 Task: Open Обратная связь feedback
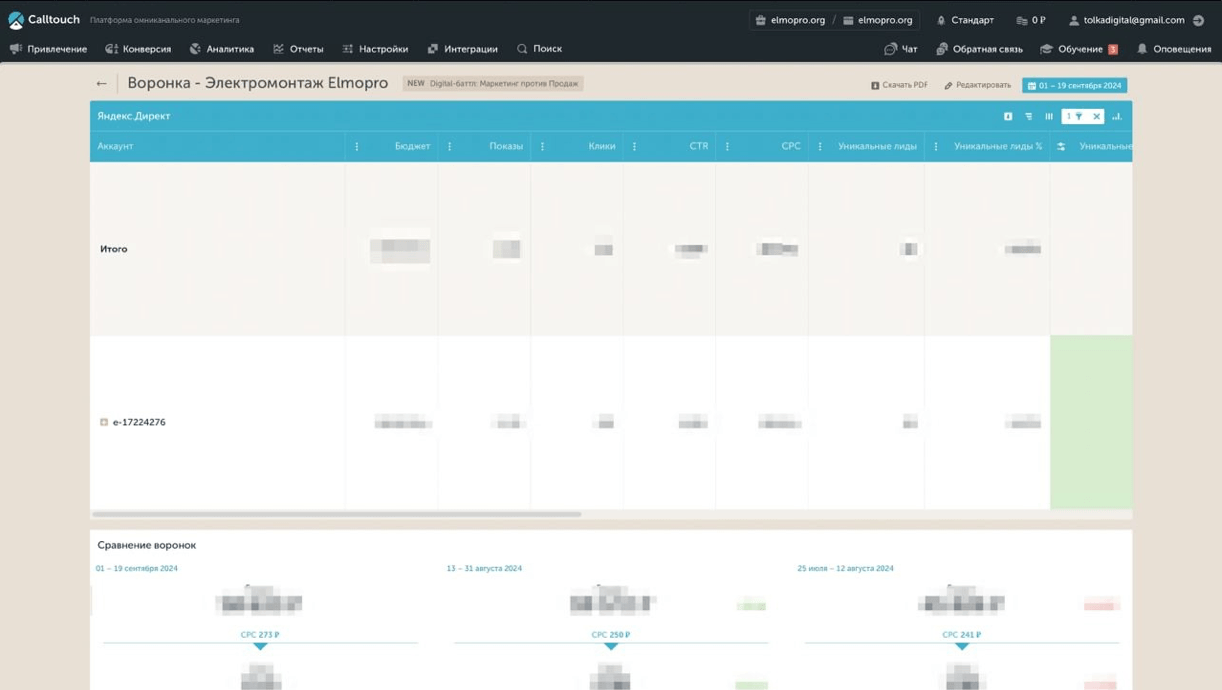point(979,49)
